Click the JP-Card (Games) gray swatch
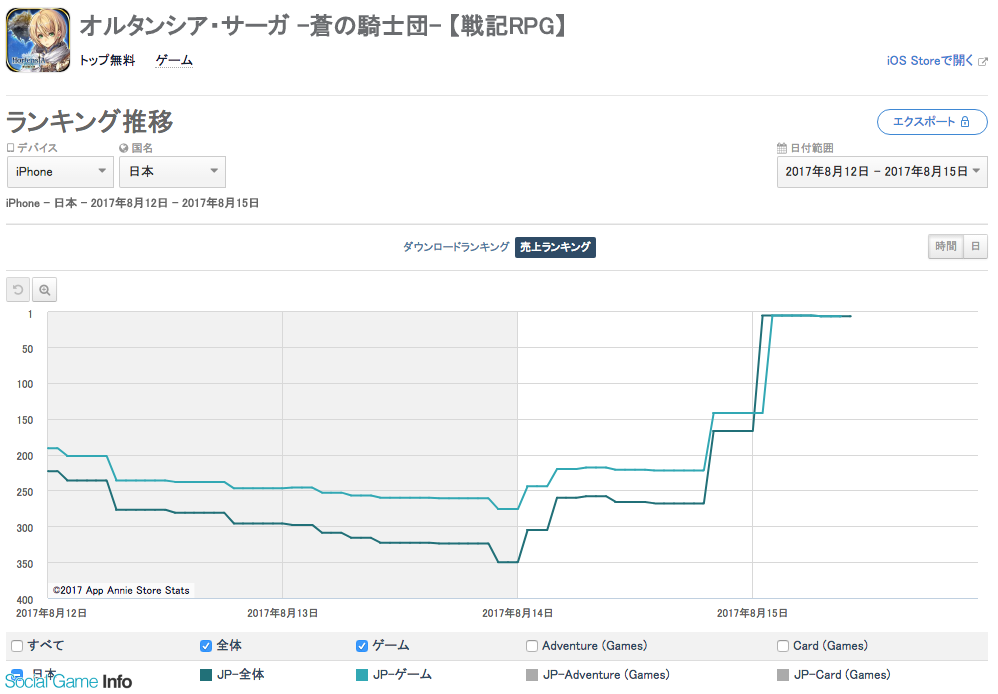The height and width of the screenshot is (694, 998). (782, 675)
